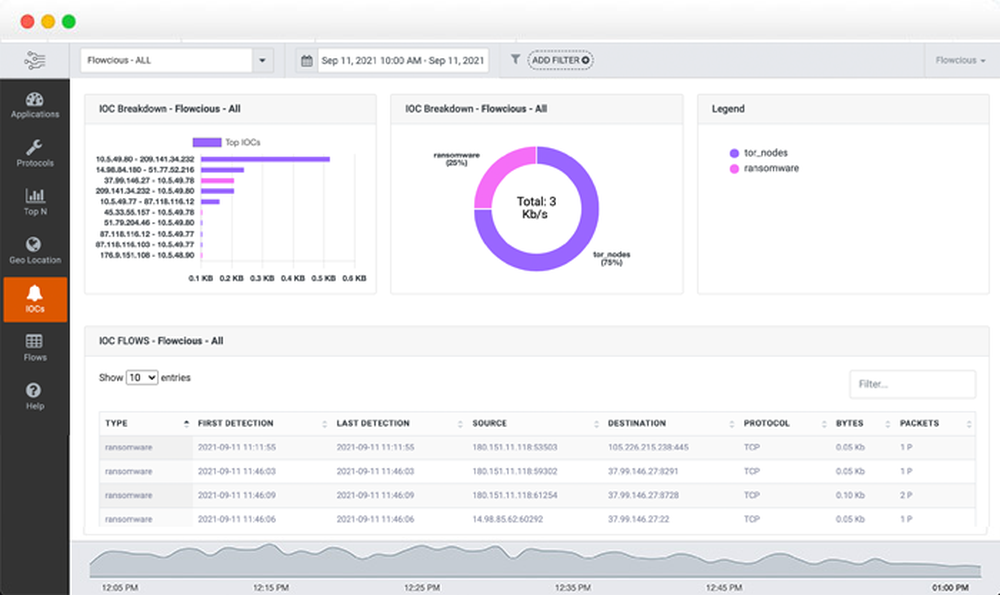The height and width of the screenshot is (595, 1000).
Task: Click the date range input field
Action: pos(403,61)
